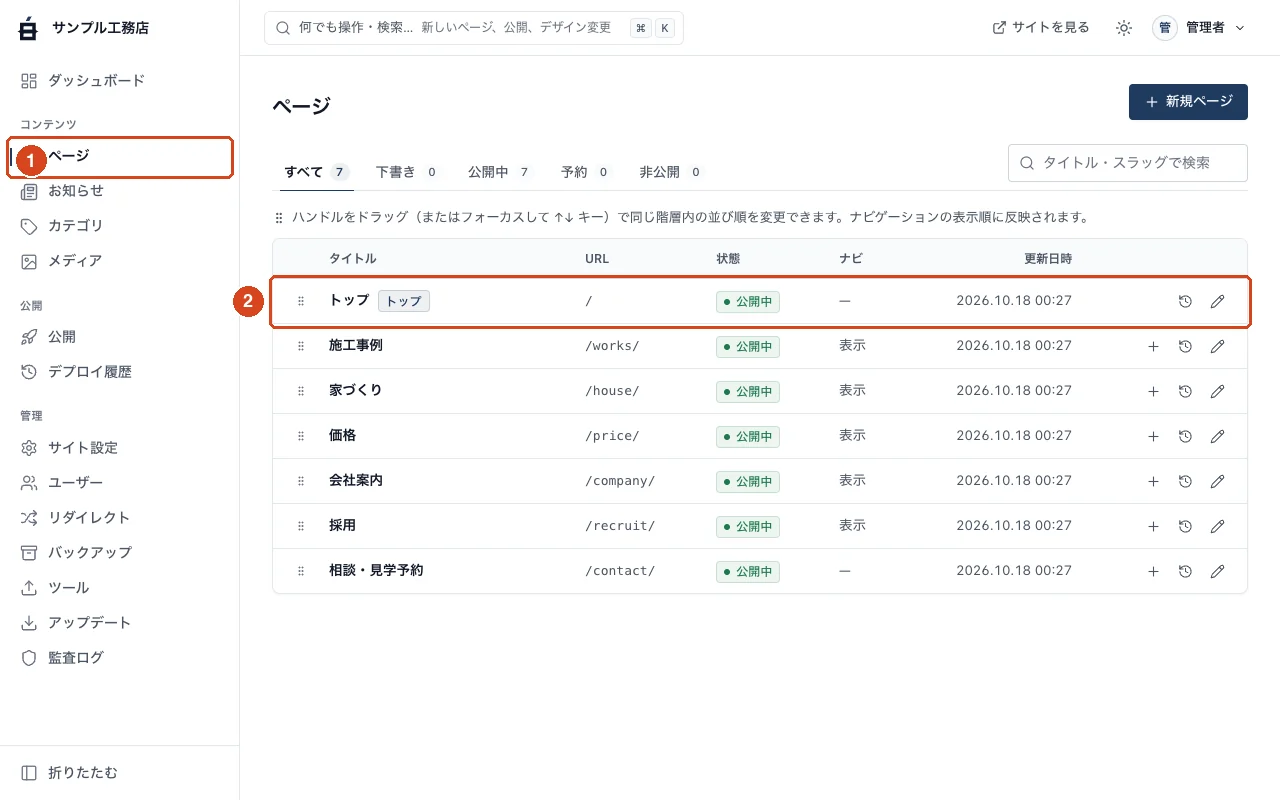Click the 新規ページ button
This screenshot has height=800, width=1280.
point(1188,102)
